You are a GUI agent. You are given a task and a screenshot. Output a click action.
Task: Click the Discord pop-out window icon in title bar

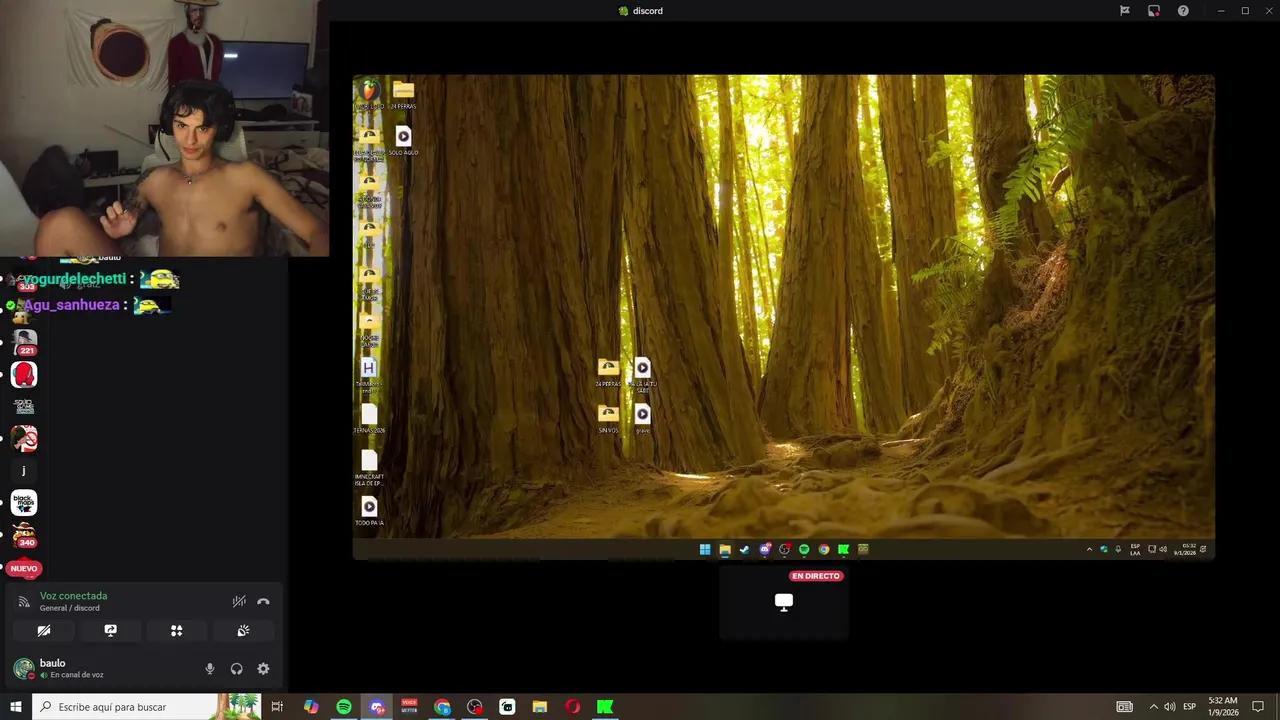pos(1154,11)
